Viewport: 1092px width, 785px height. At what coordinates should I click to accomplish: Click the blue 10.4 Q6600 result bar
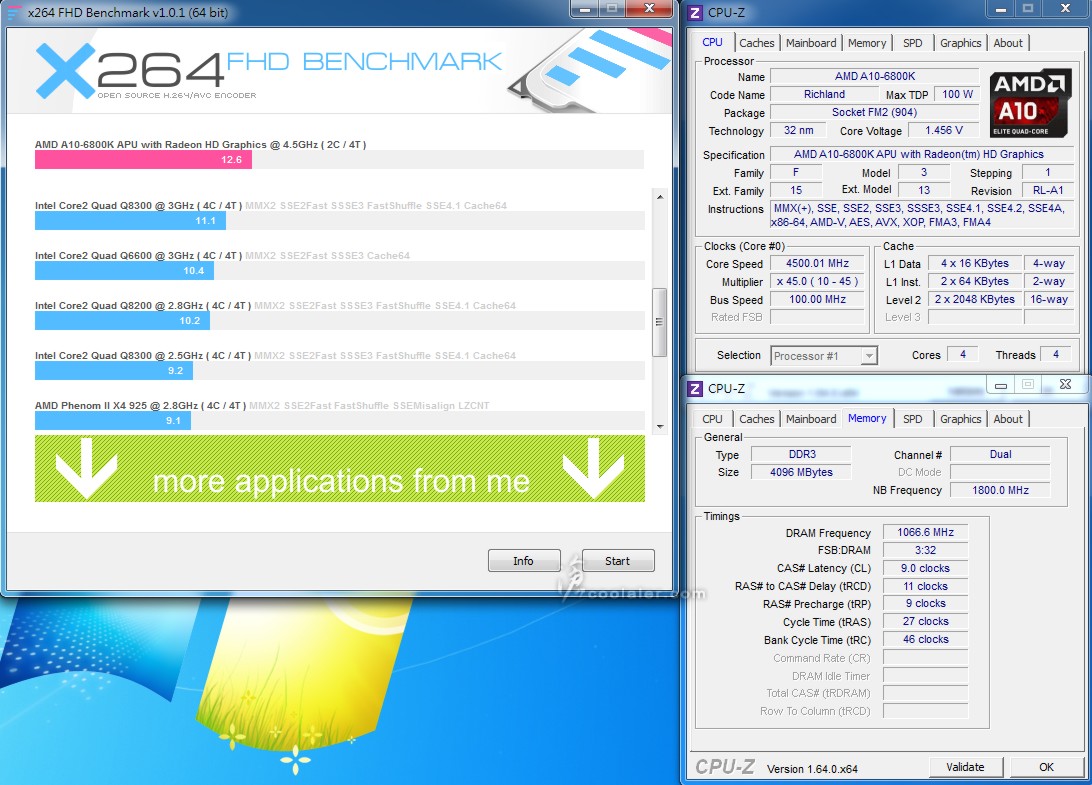(x=124, y=271)
